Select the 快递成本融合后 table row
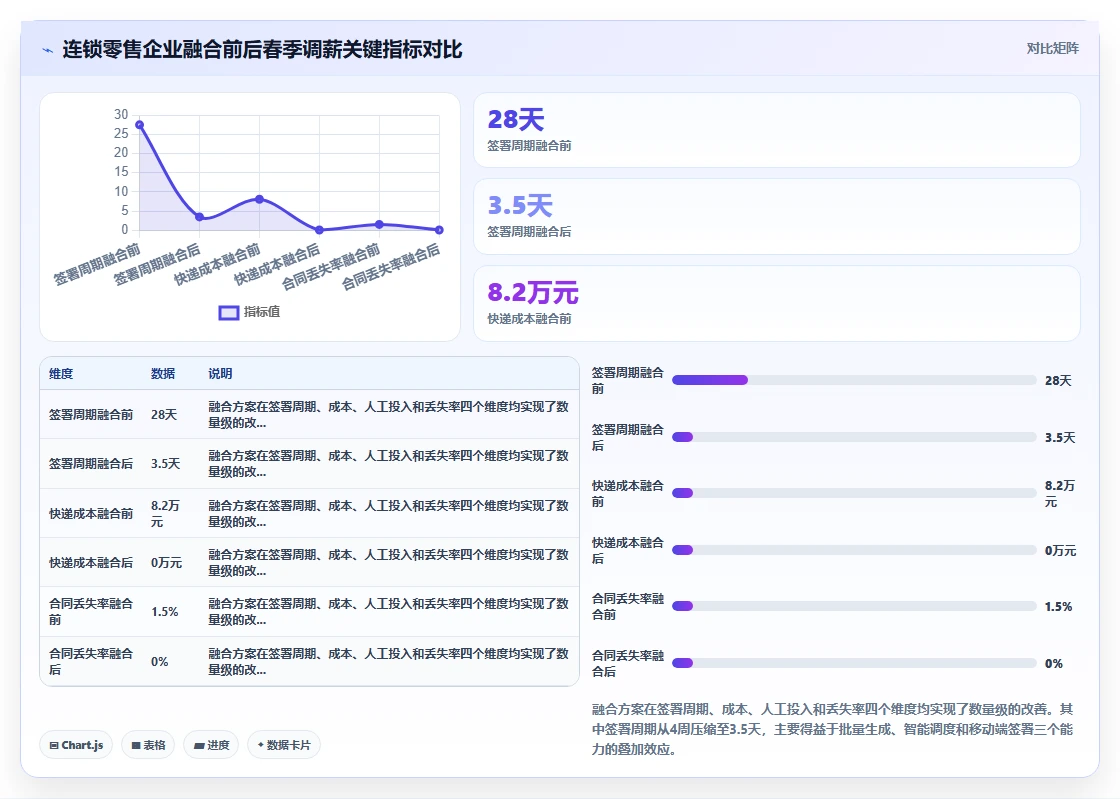 coord(309,563)
